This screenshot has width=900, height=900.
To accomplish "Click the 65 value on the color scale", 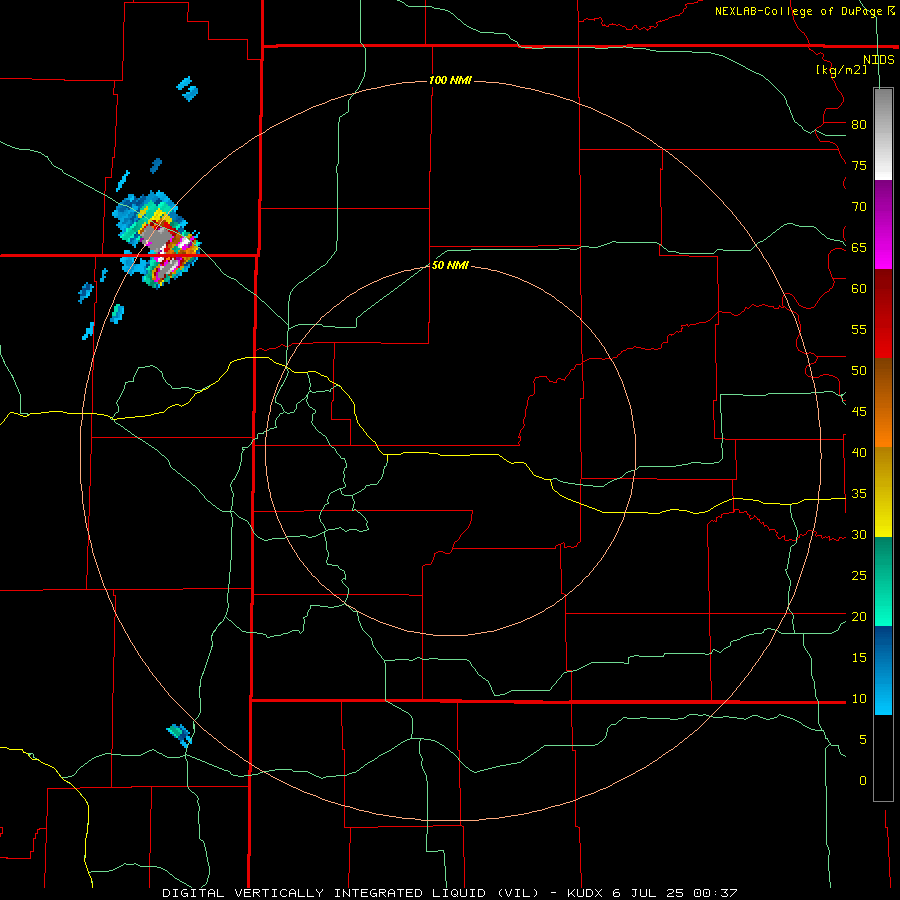I will click(x=859, y=247).
